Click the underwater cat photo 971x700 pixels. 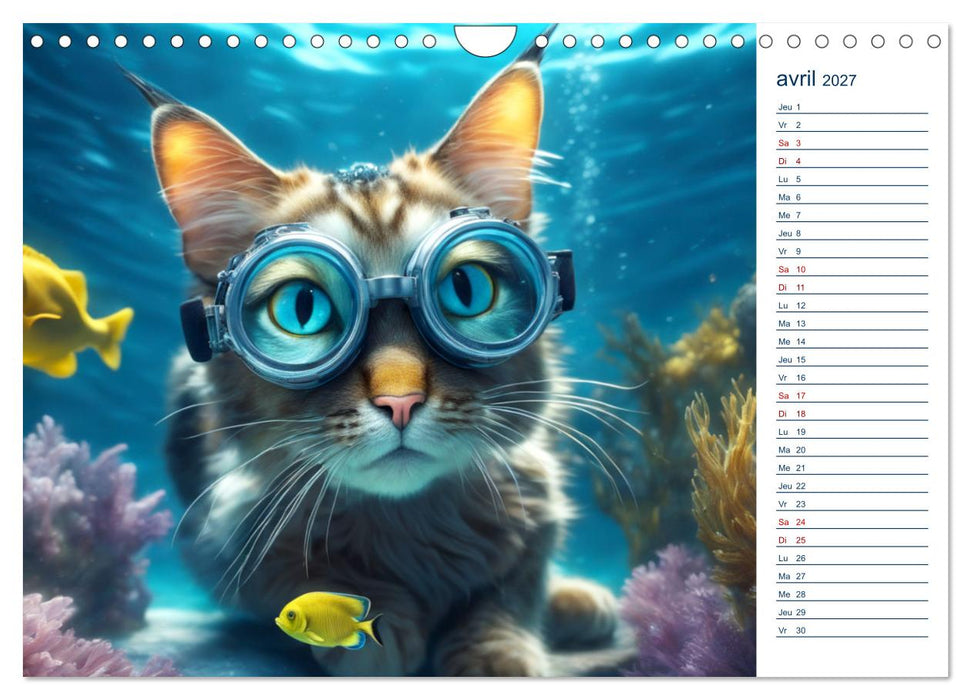tap(390, 350)
